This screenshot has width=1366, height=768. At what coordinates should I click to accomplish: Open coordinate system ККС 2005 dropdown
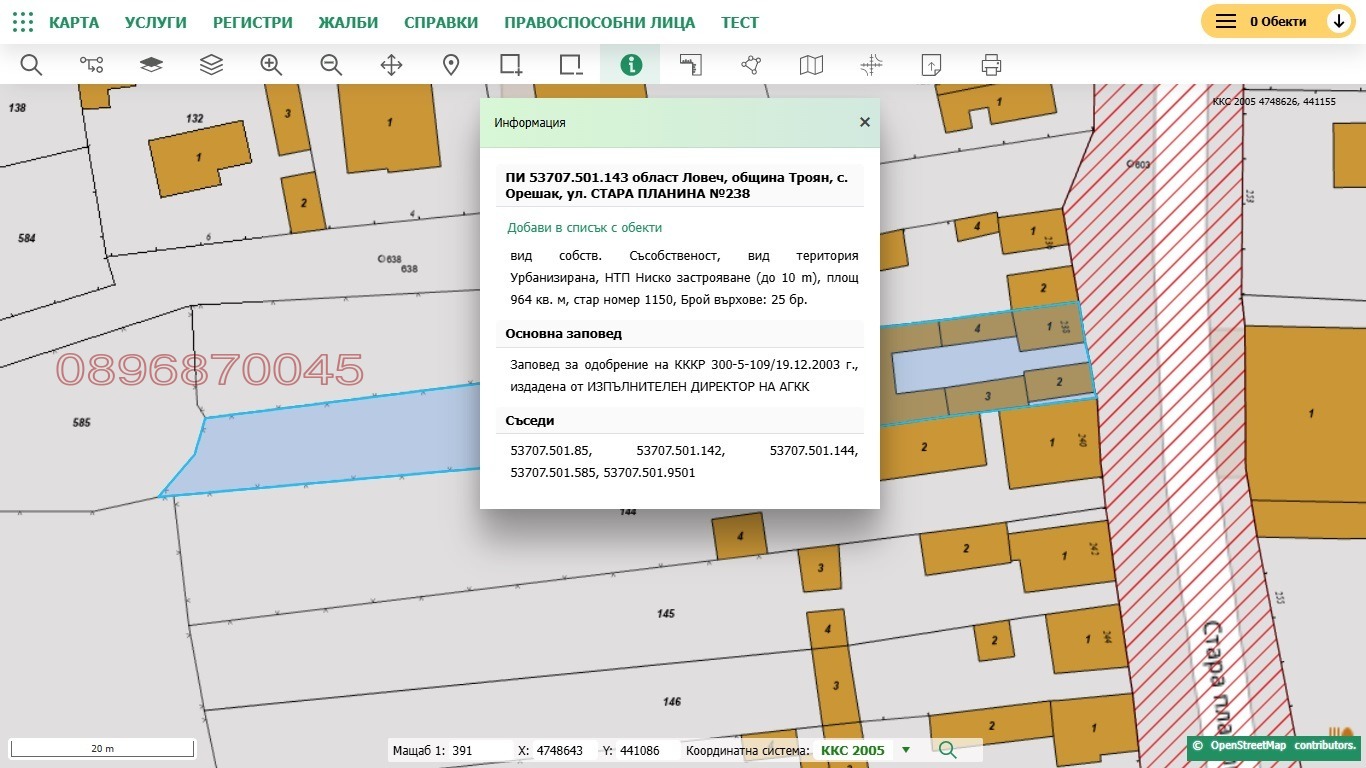tap(906, 750)
